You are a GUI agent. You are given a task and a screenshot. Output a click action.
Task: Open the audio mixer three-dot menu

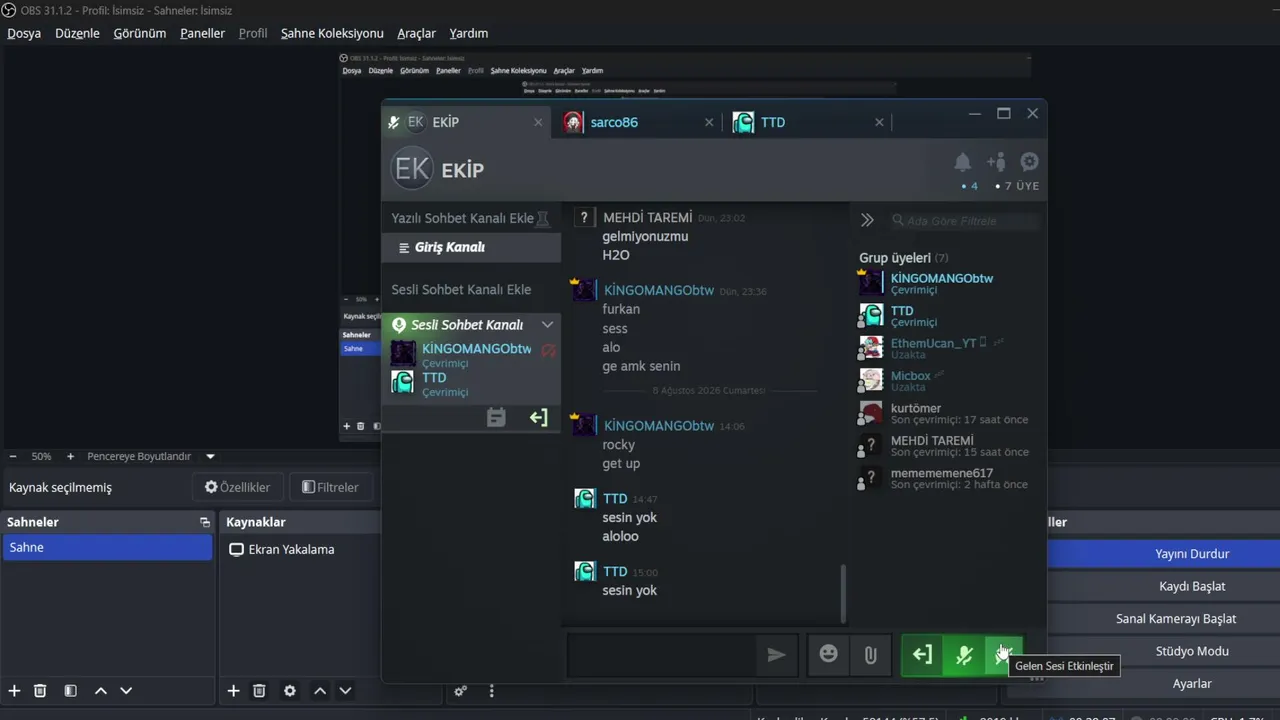point(491,691)
